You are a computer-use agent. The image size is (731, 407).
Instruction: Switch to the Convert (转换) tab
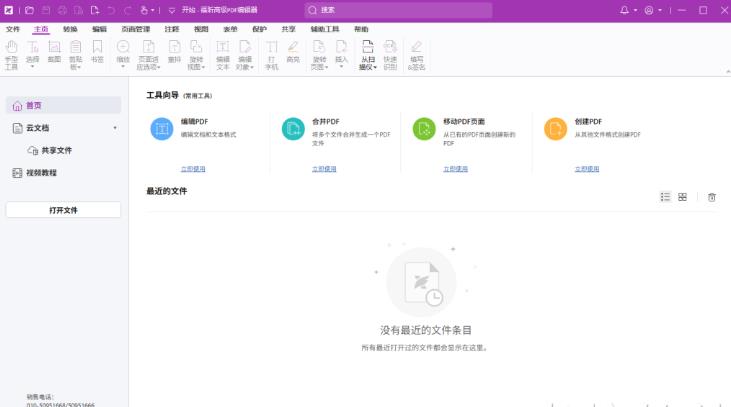click(70, 29)
